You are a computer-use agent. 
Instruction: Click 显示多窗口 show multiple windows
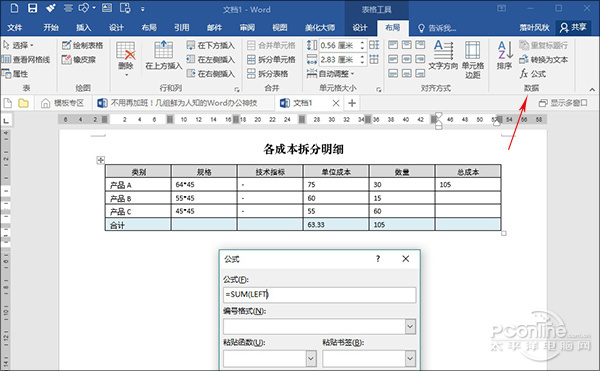(563, 103)
